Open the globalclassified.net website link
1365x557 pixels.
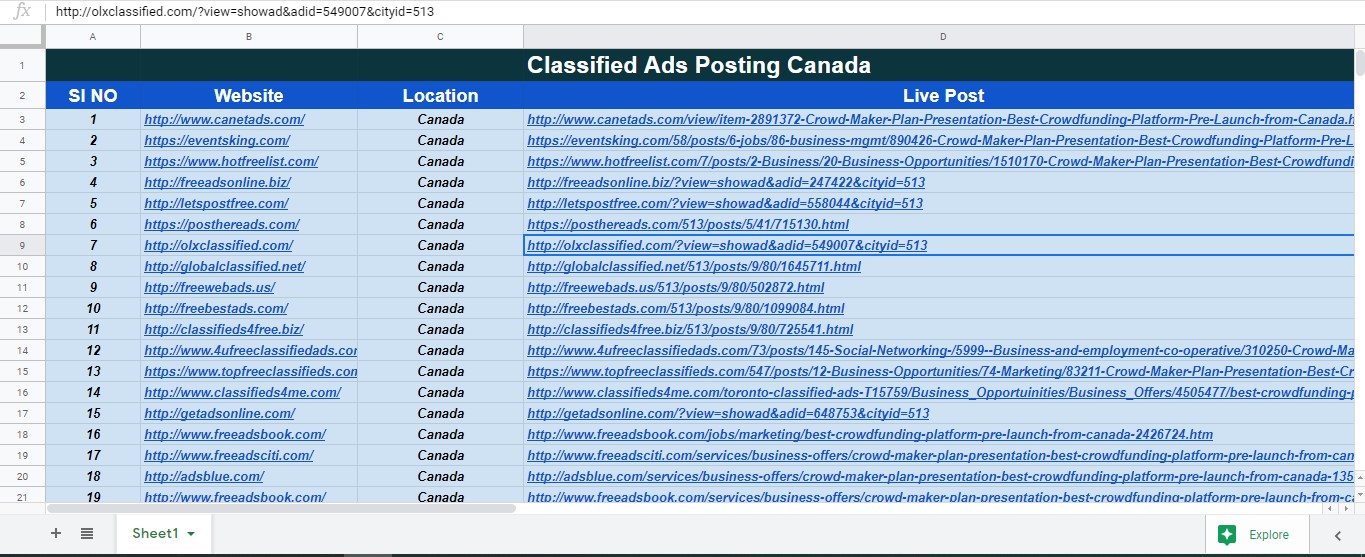tap(224, 267)
